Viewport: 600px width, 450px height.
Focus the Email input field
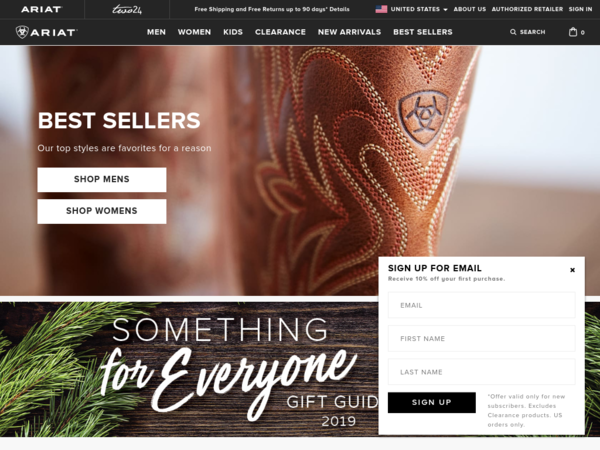[481, 305]
